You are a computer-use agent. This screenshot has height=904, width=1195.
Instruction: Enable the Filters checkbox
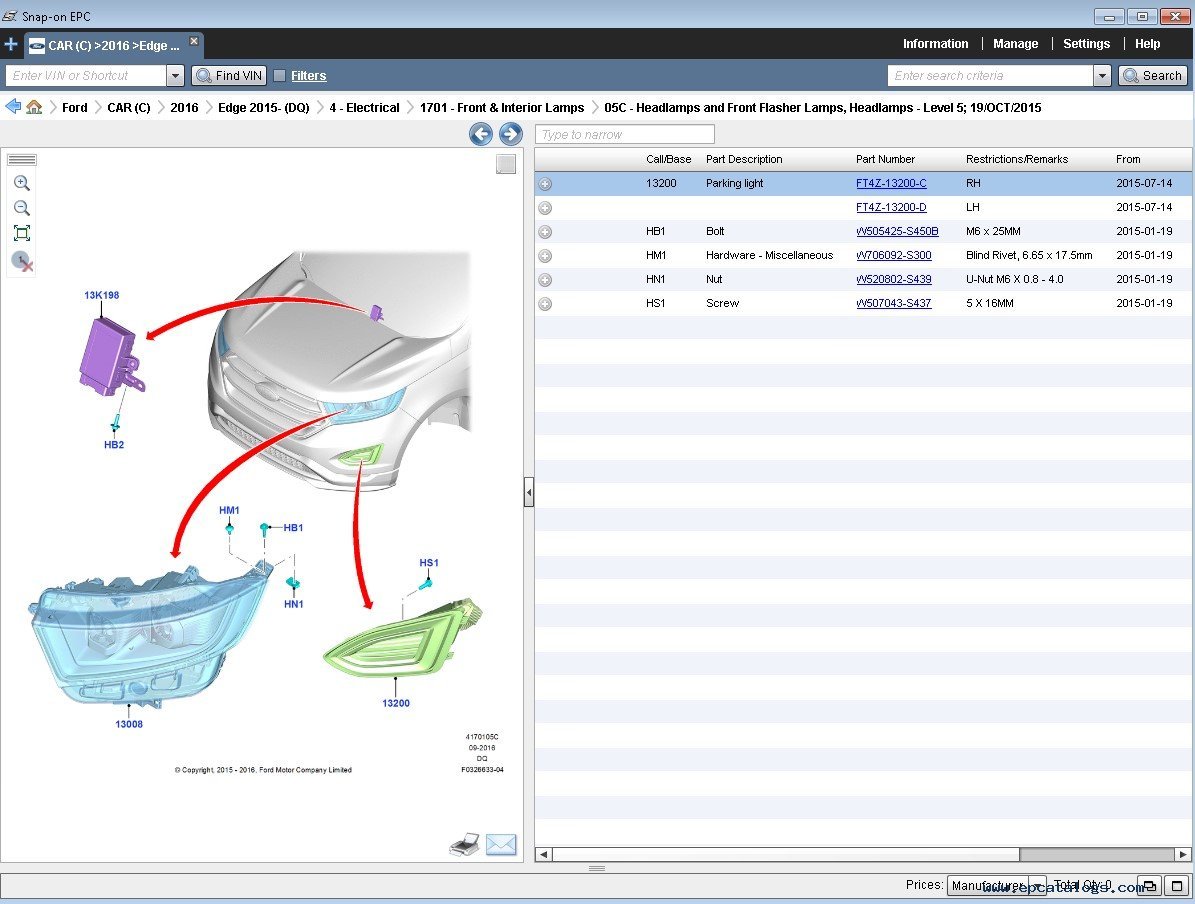click(x=280, y=76)
